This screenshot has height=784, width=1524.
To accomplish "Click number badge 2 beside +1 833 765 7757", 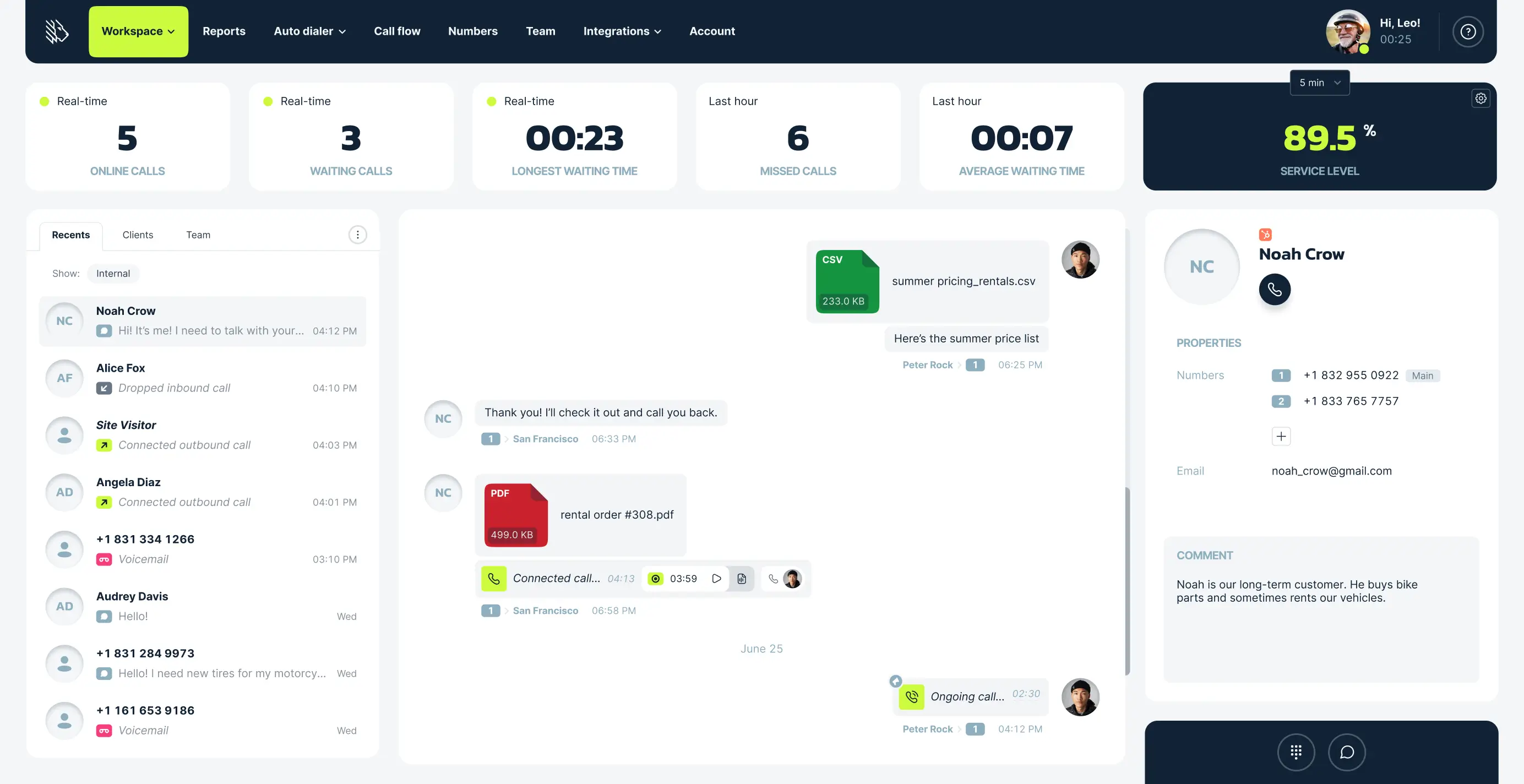I will tap(1281, 401).
